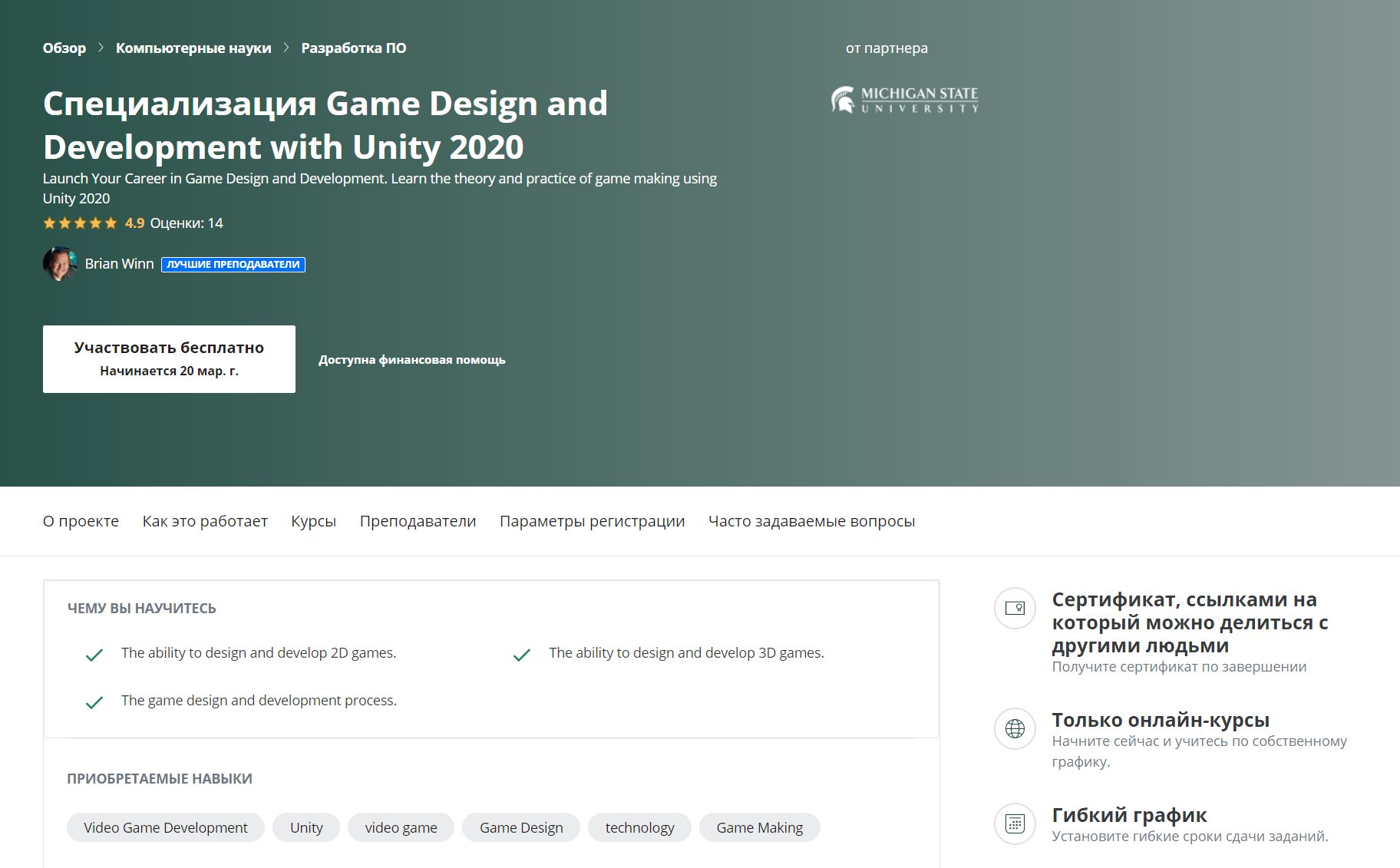Image resolution: width=1400 pixels, height=868 pixels.
Task: Select the Game Design skill tag
Action: click(x=521, y=827)
